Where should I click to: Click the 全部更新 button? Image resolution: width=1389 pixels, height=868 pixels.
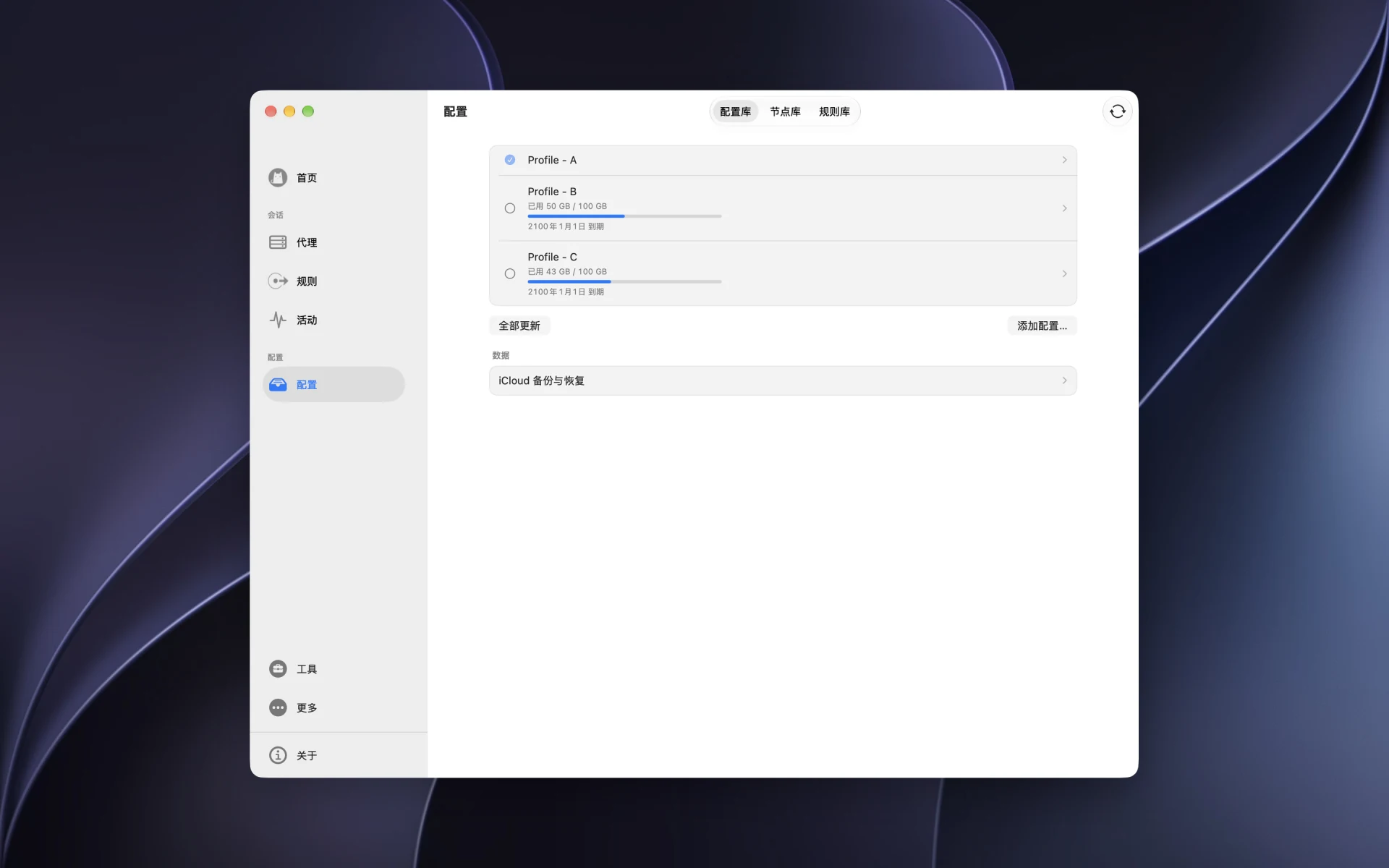519,325
